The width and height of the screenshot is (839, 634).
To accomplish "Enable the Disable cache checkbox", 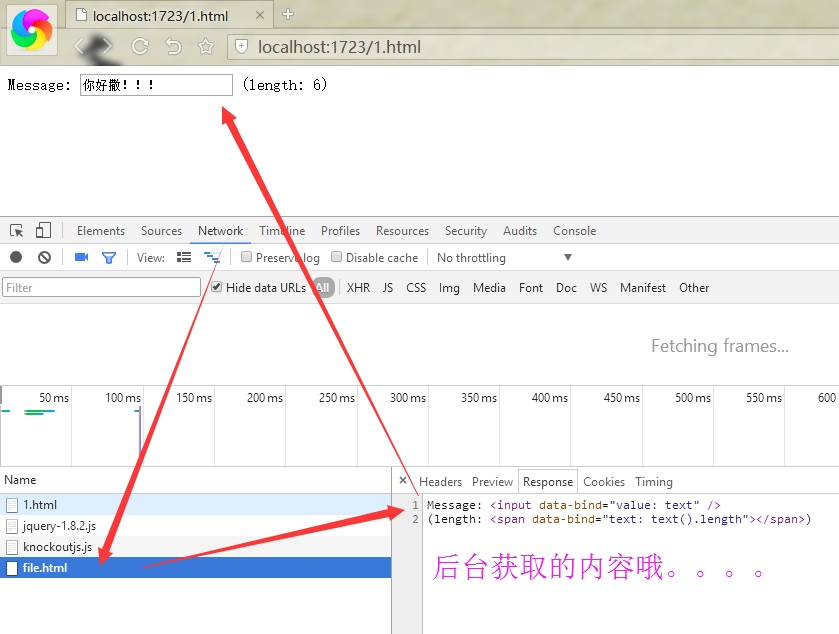I will click(x=336, y=257).
